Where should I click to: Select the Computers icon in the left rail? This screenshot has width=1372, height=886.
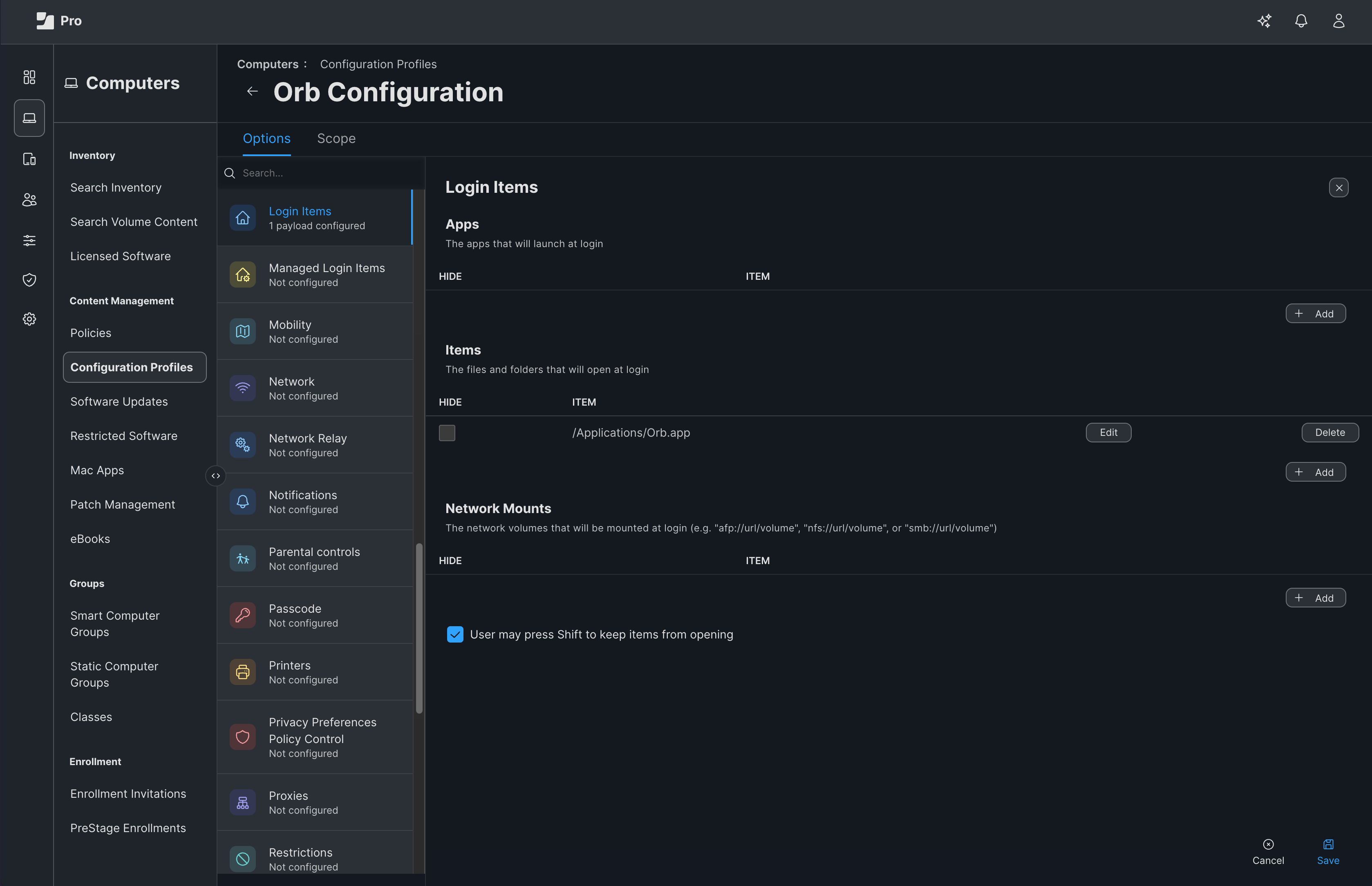point(29,118)
